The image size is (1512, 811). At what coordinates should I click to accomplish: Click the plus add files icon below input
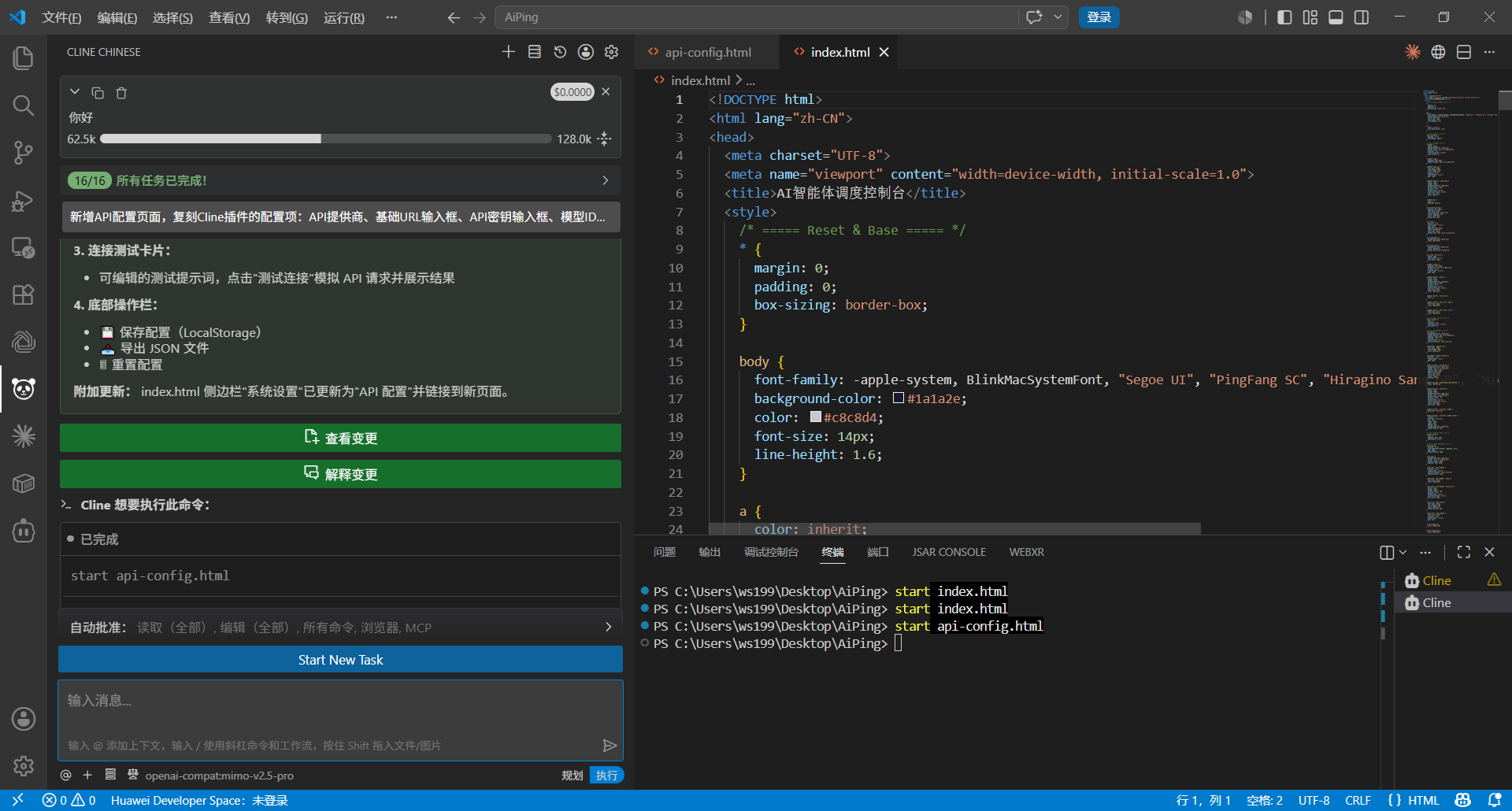click(87, 776)
